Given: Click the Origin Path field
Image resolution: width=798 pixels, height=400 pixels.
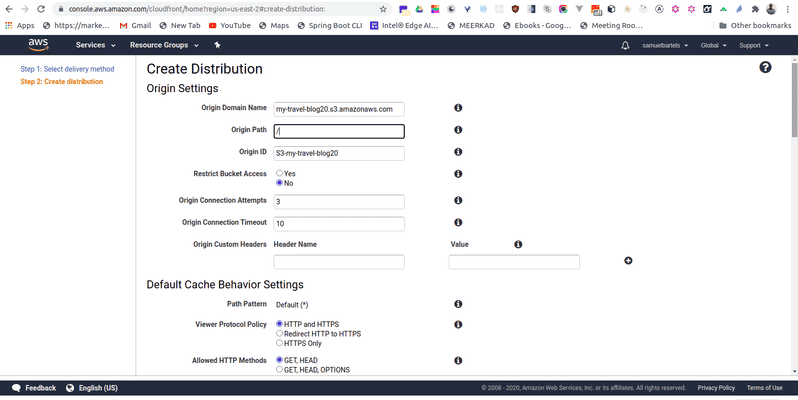Looking at the screenshot, I should pyautogui.click(x=339, y=131).
